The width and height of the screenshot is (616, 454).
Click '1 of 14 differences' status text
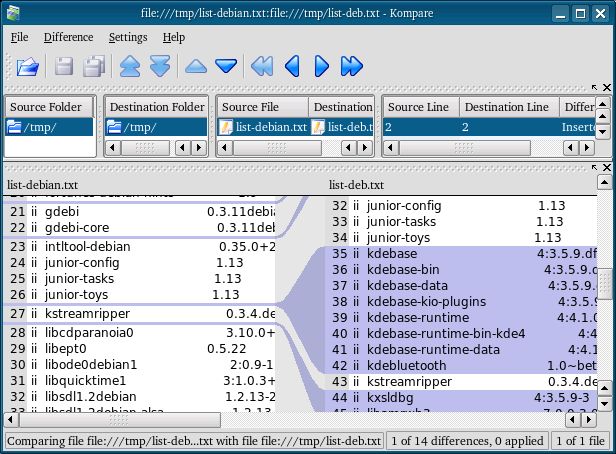click(x=467, y=441)
